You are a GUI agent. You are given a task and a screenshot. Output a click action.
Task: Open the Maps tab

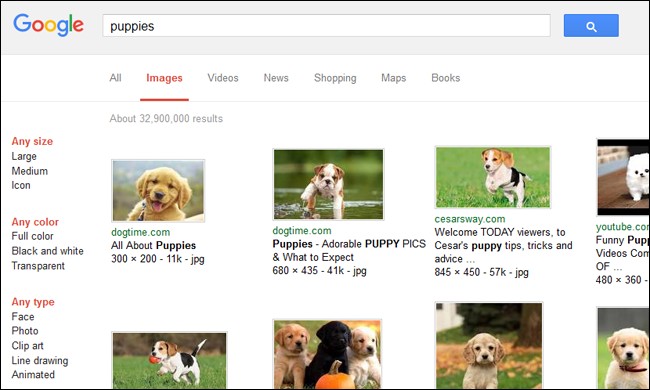point(393,78)
